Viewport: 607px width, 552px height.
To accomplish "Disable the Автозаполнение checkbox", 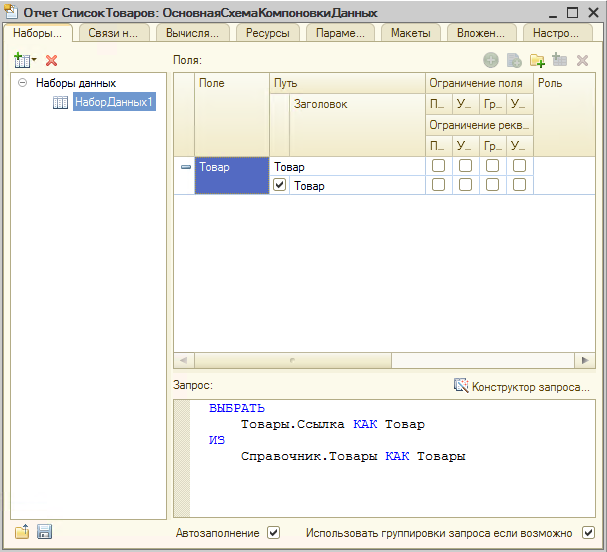I will (x=274, y=533).
